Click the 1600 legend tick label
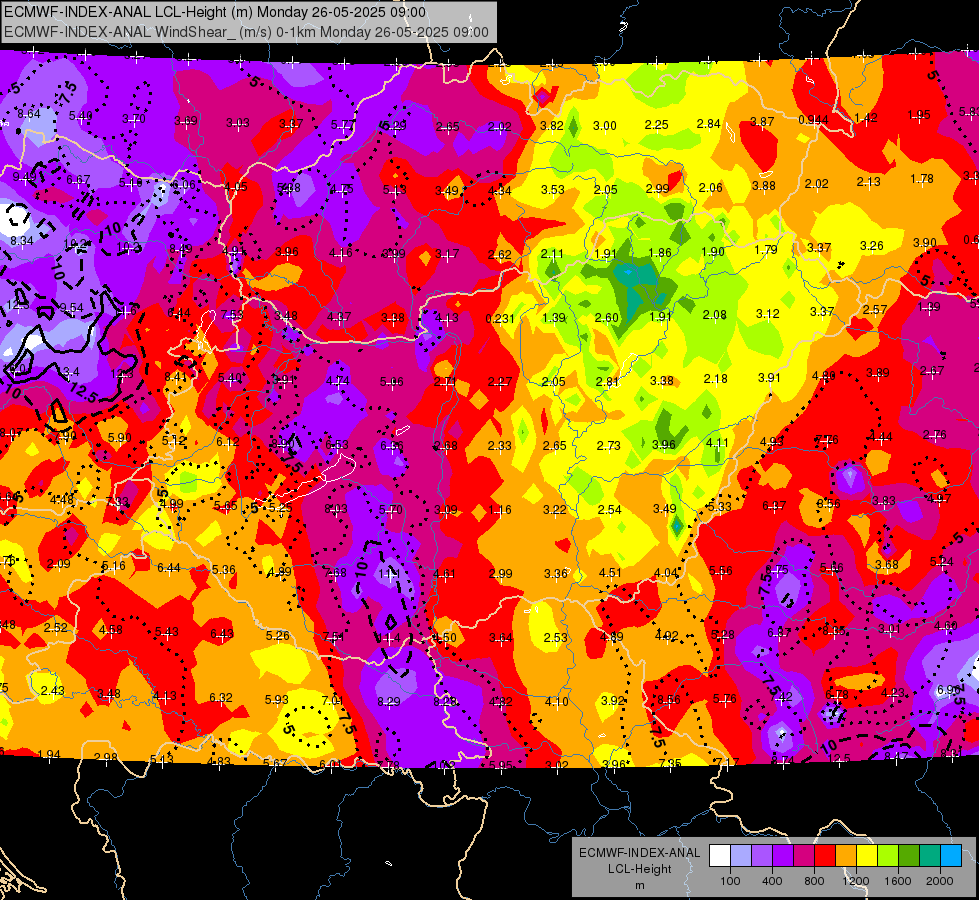The height and width of the screenshot is (900, 979). pyautogui.click(x=898, y=881)
